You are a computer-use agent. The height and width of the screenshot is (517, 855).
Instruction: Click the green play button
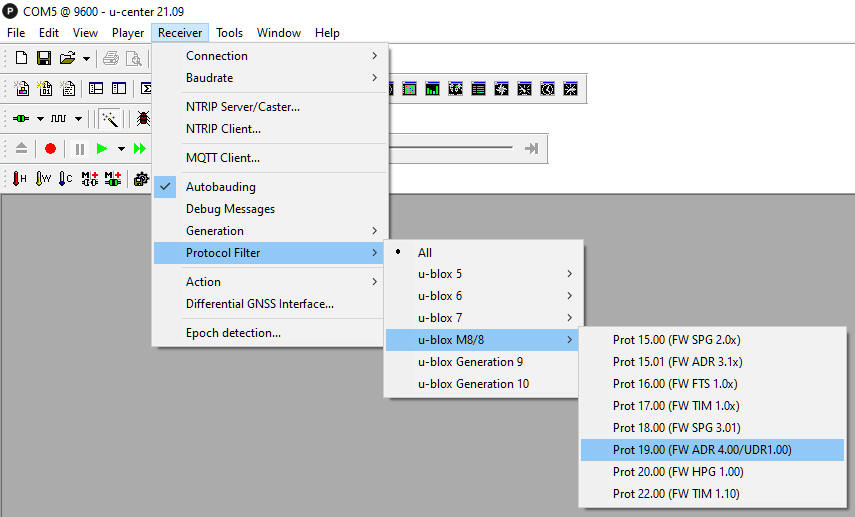pos(101,148)
